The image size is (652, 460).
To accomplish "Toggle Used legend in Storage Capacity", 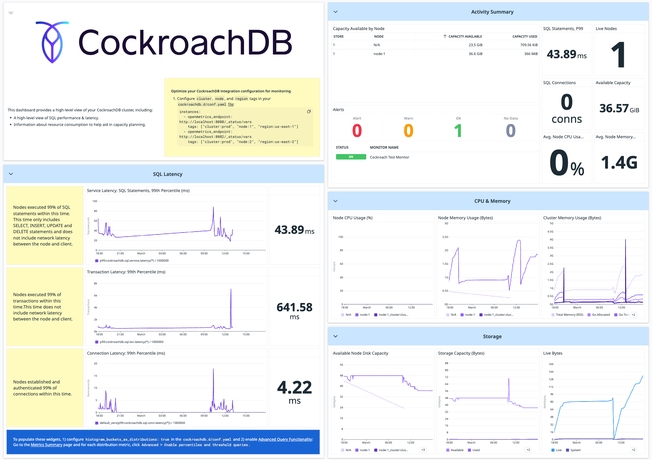I will coord(474,450).
